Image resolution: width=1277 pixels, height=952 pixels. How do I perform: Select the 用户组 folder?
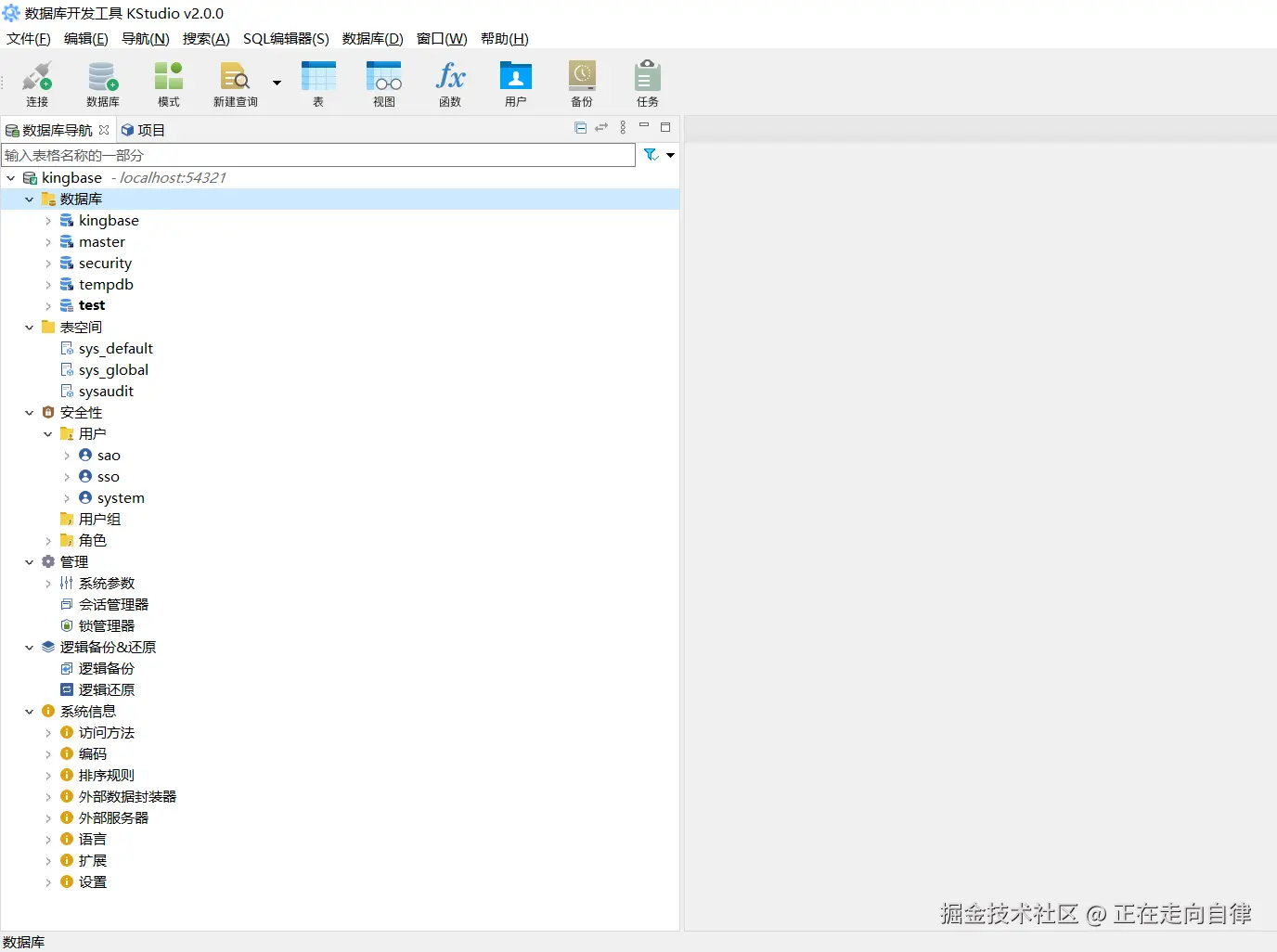click(x=99, y=520)
